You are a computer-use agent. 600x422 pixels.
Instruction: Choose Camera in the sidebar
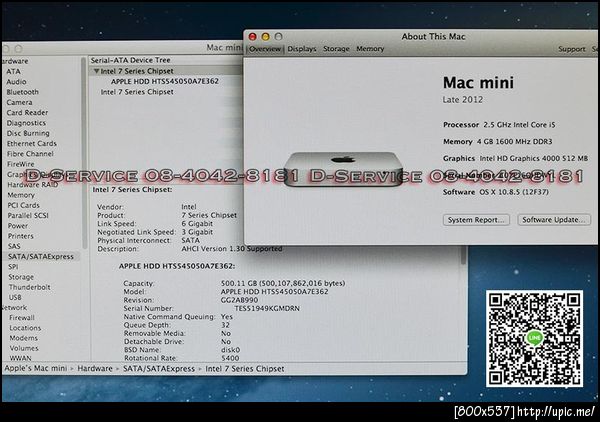(x=20, y=103)
